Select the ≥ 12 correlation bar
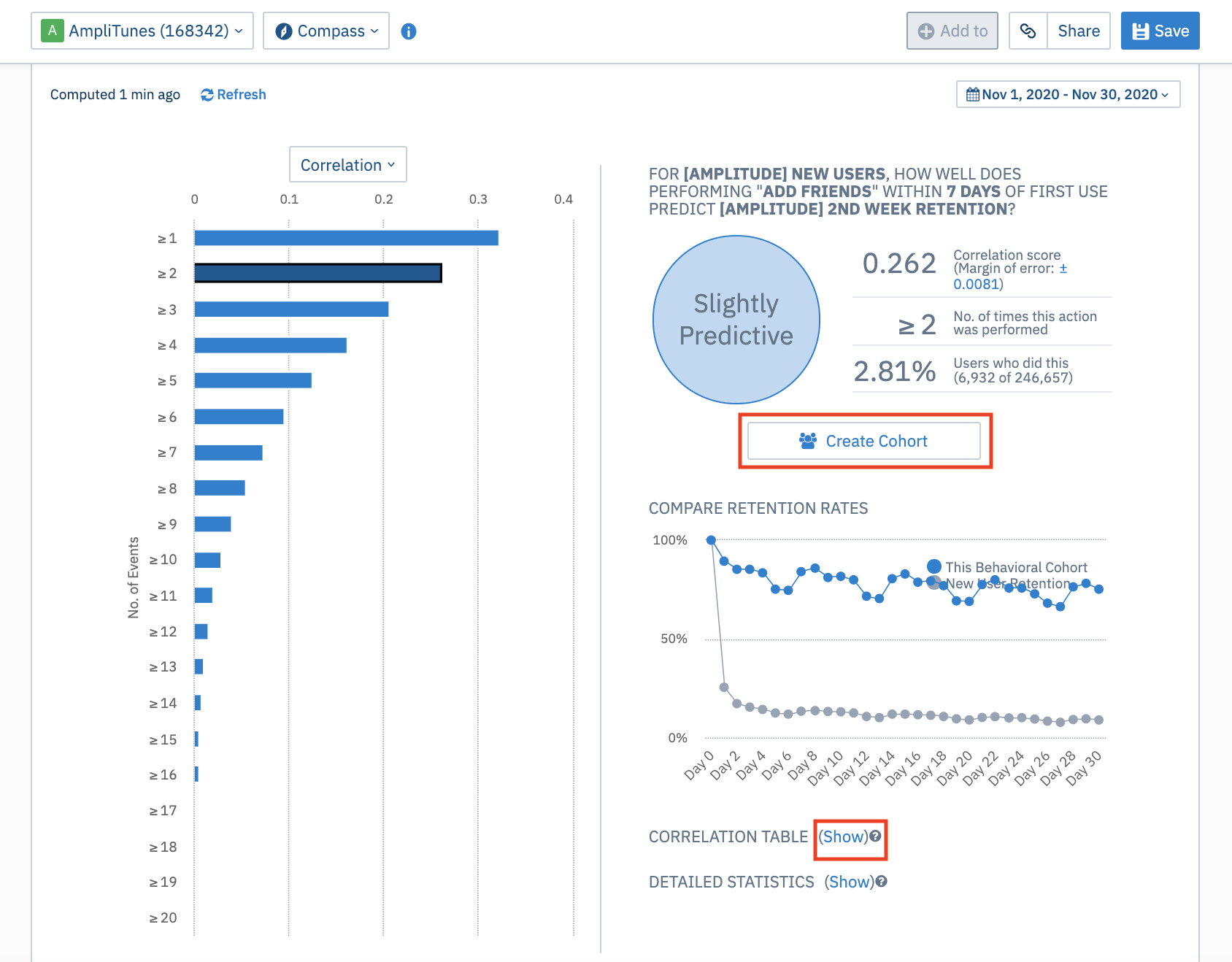 (x=201, y=631)
